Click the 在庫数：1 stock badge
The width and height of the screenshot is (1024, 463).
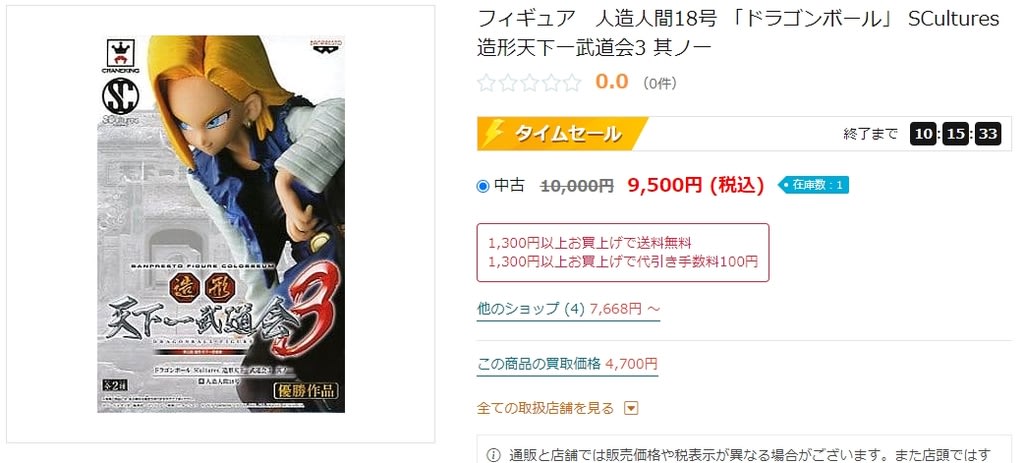[814, 185]
